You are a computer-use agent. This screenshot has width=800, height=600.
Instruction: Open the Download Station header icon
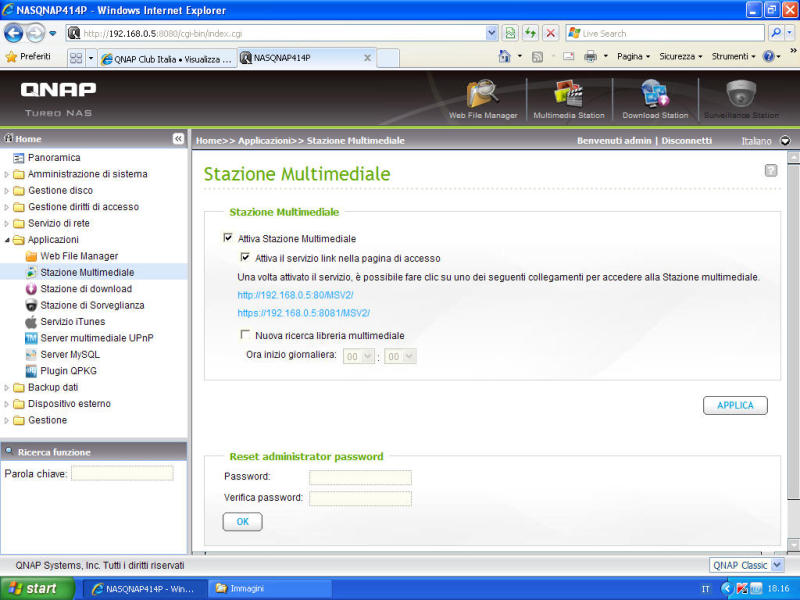pyautogui.click(x=654, y=96)
